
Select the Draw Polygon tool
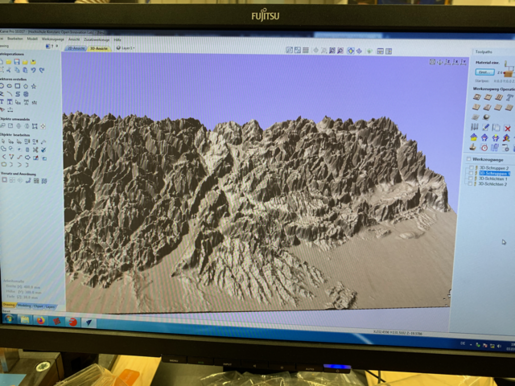click(26, 86)
